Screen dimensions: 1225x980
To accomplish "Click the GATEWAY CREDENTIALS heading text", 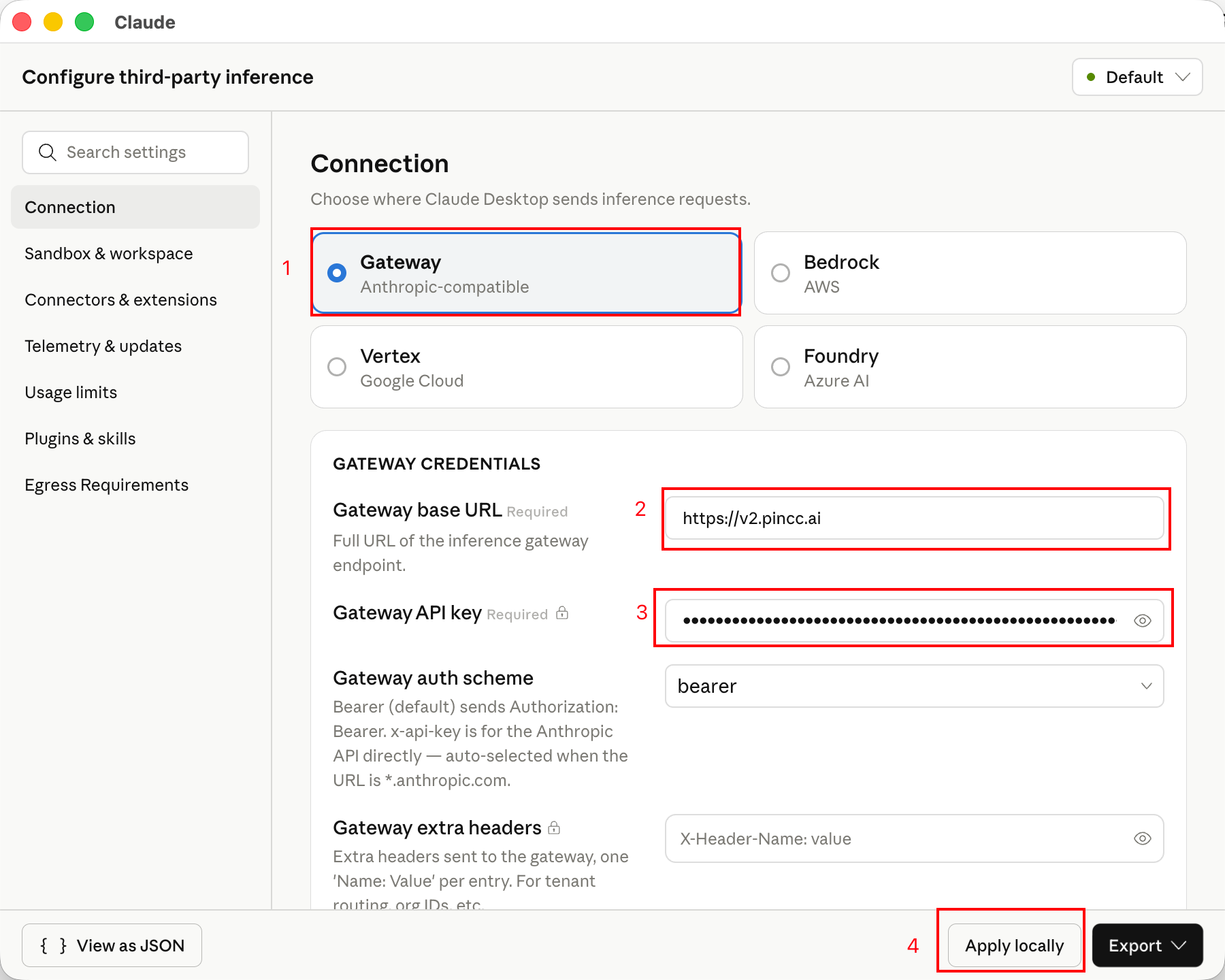I will 436,463.
